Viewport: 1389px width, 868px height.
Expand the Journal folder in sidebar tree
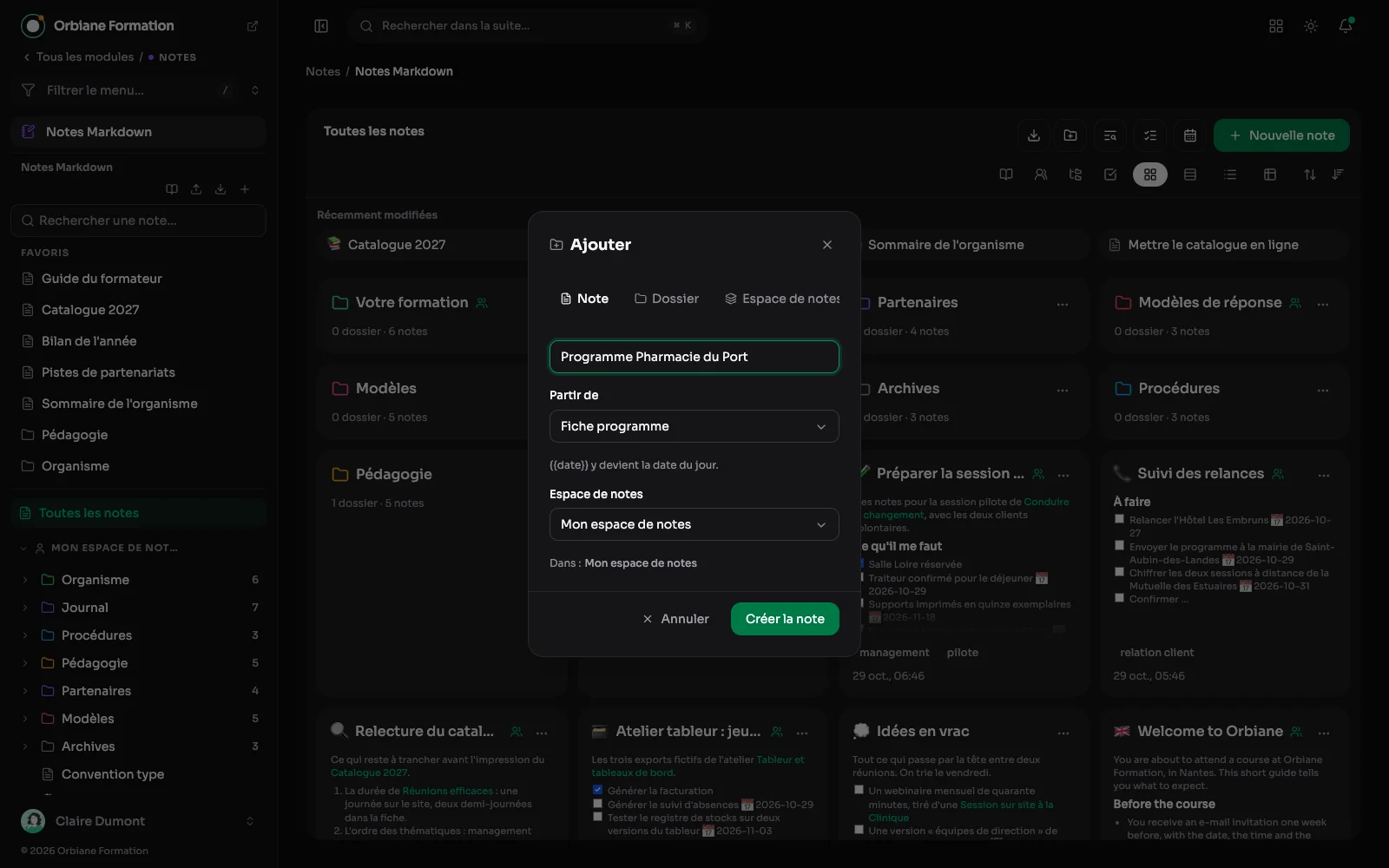click(x=25, y=608)
